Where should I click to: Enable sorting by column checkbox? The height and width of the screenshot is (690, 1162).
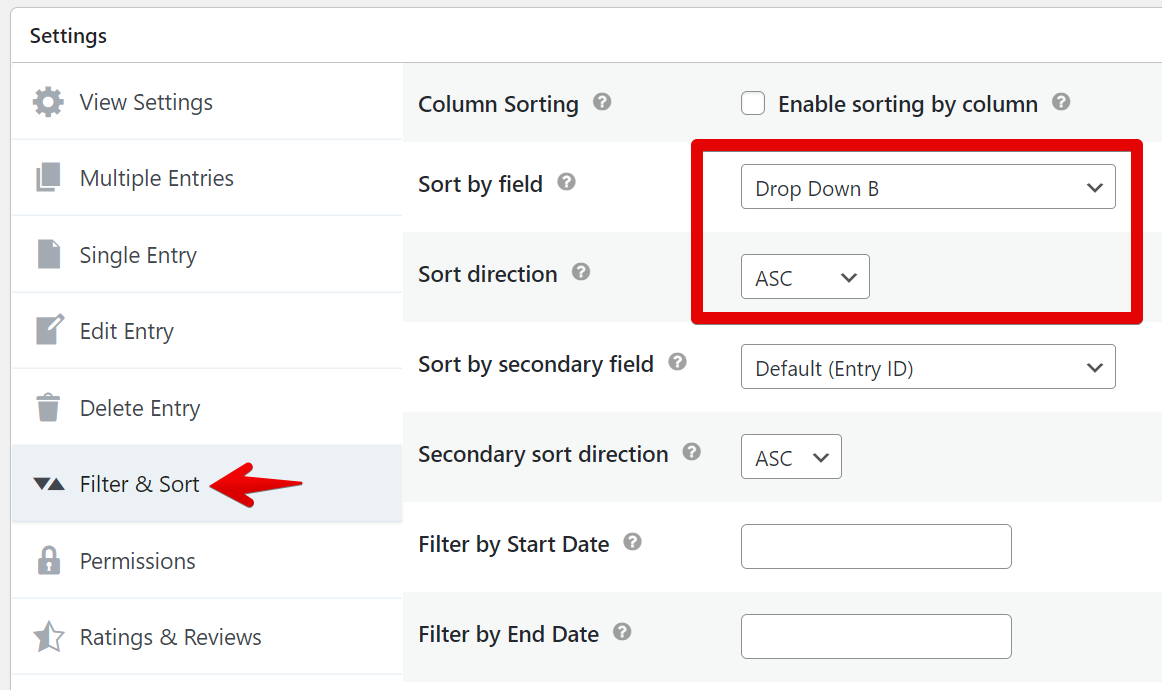[x=753, y=103]
